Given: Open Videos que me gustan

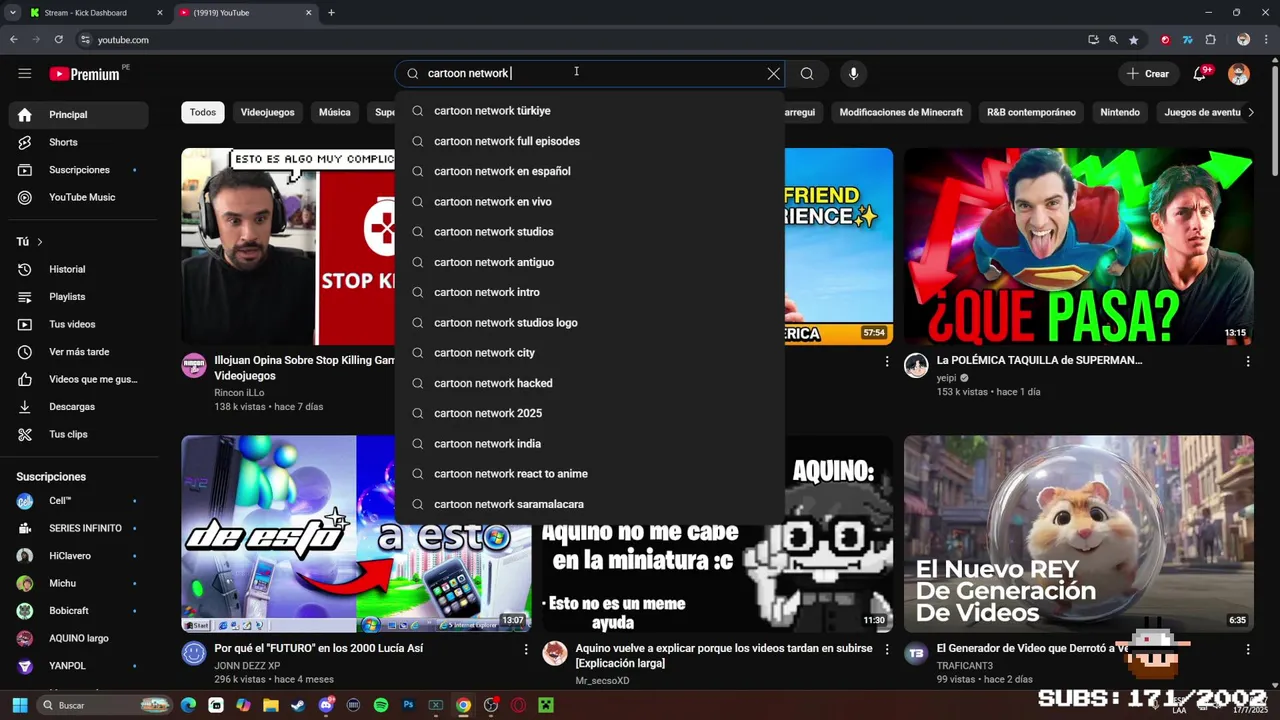Looking at the screenshot, I should click(x=78, y=379).
